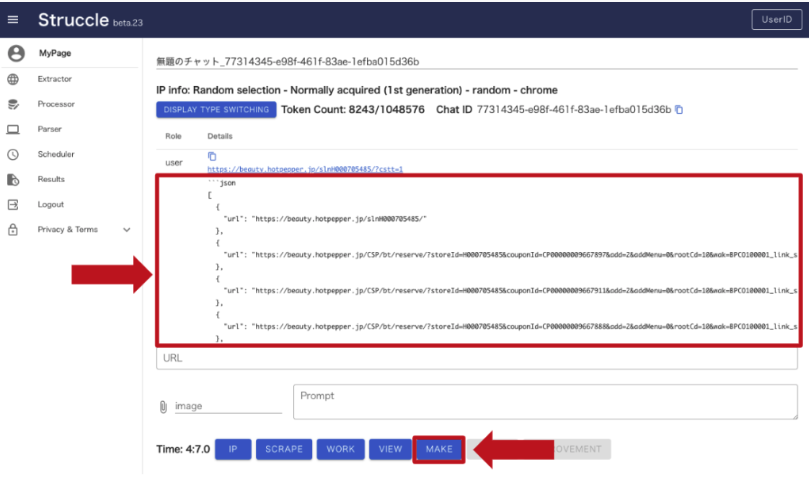
Task: Open Privacy & Terms entry
Action: click(68, 229)
